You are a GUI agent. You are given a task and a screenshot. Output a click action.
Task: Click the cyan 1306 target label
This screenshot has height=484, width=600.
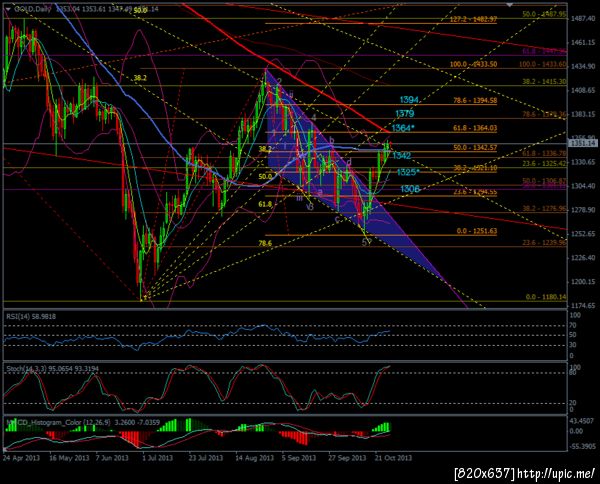(x=410, y=189)
